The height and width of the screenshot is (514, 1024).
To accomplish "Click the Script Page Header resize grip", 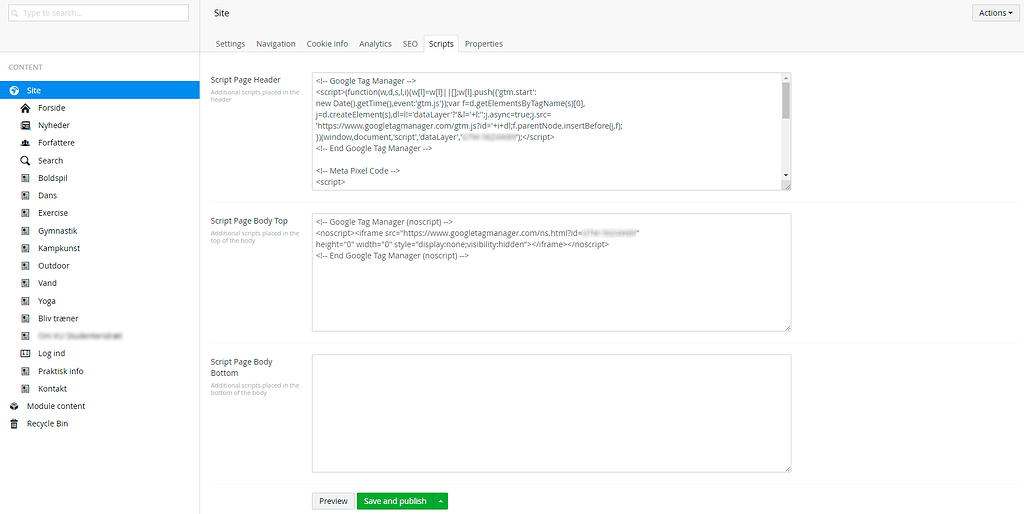I will pos(787,186).
